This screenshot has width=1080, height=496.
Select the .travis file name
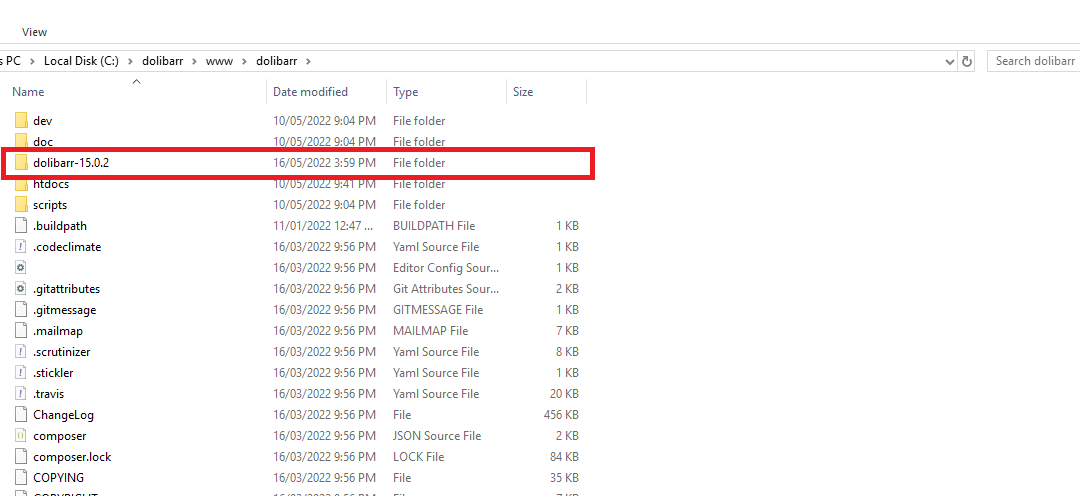pyautogui.click(x=48, y=394)
